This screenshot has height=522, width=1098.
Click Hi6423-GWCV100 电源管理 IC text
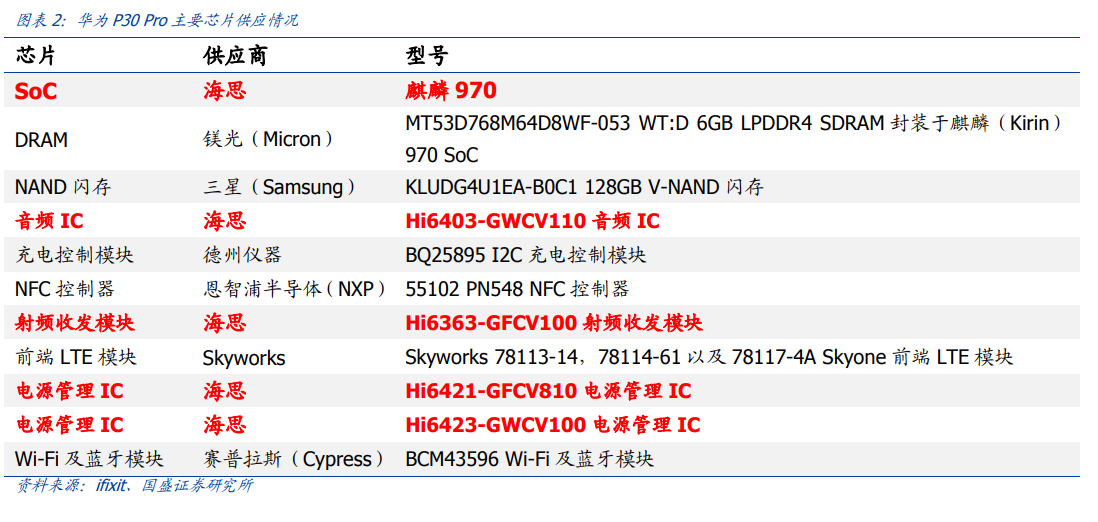[553, 425]
